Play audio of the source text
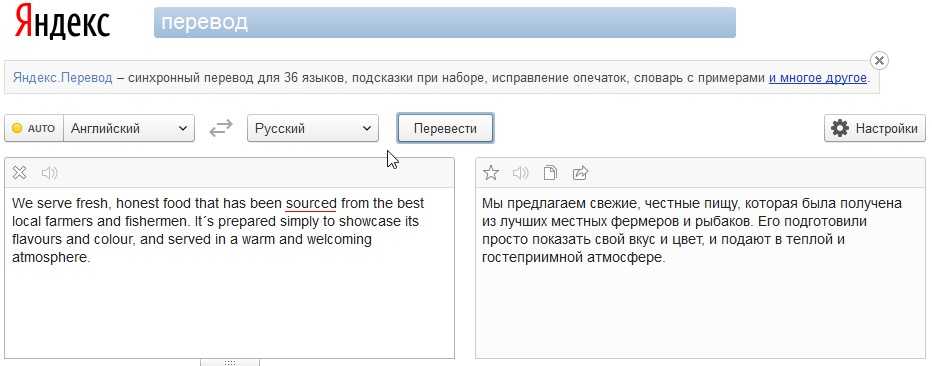Image resolution: width=932 pixels, height=366 pixels. click(x=49, y=173)
